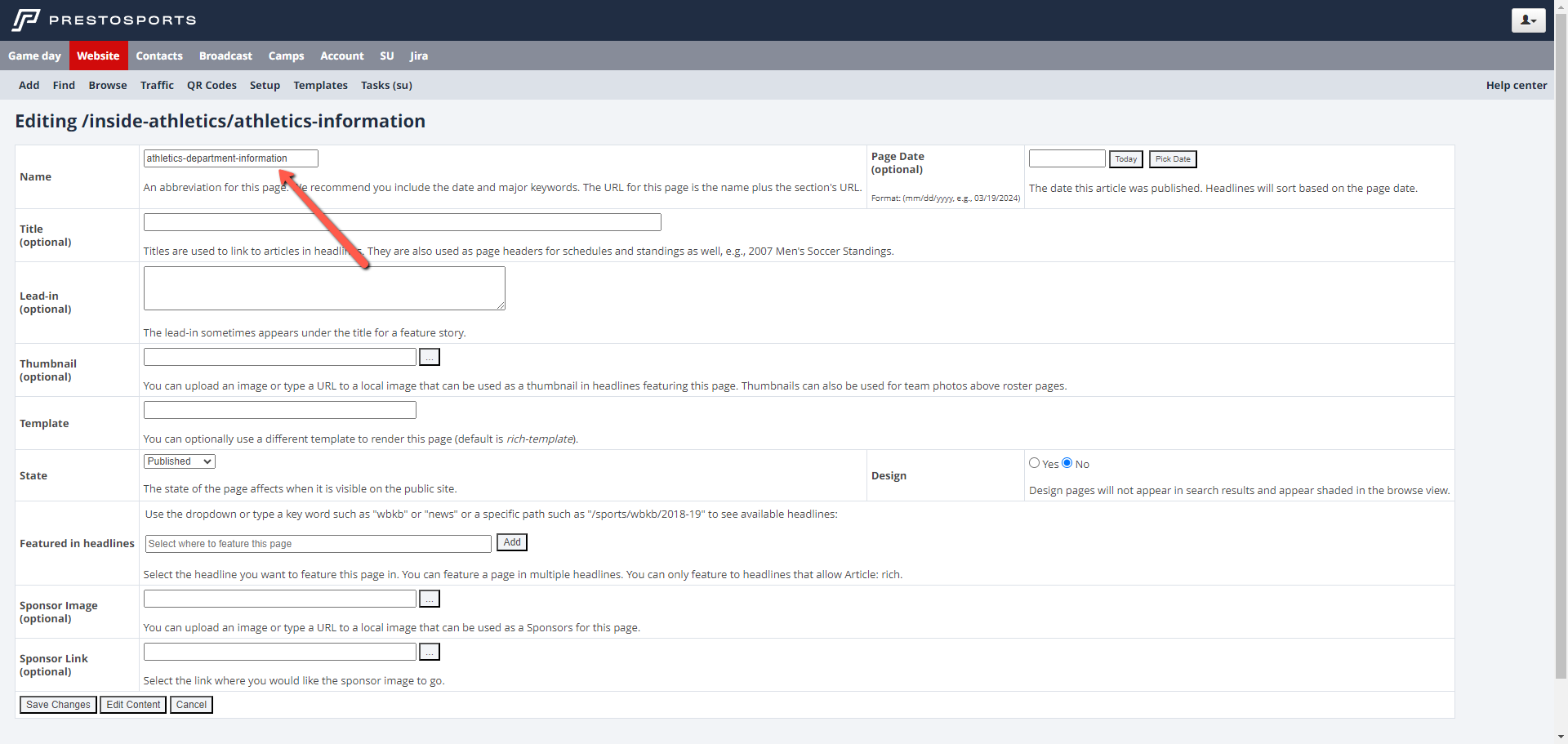The width and height of the screenshot is (1568, 744).
Task: Select Yes for Design page
Action: pos(1035,463)
